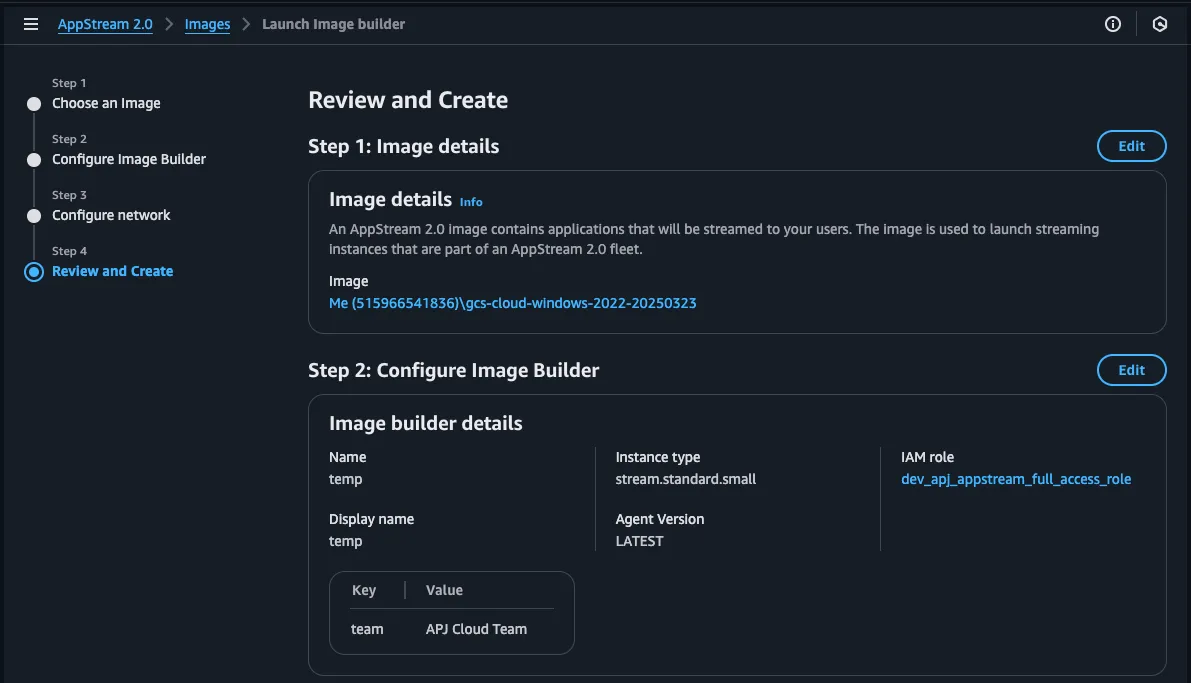
Task: Click the Value column header in tags table
Action: click(444, 590)
